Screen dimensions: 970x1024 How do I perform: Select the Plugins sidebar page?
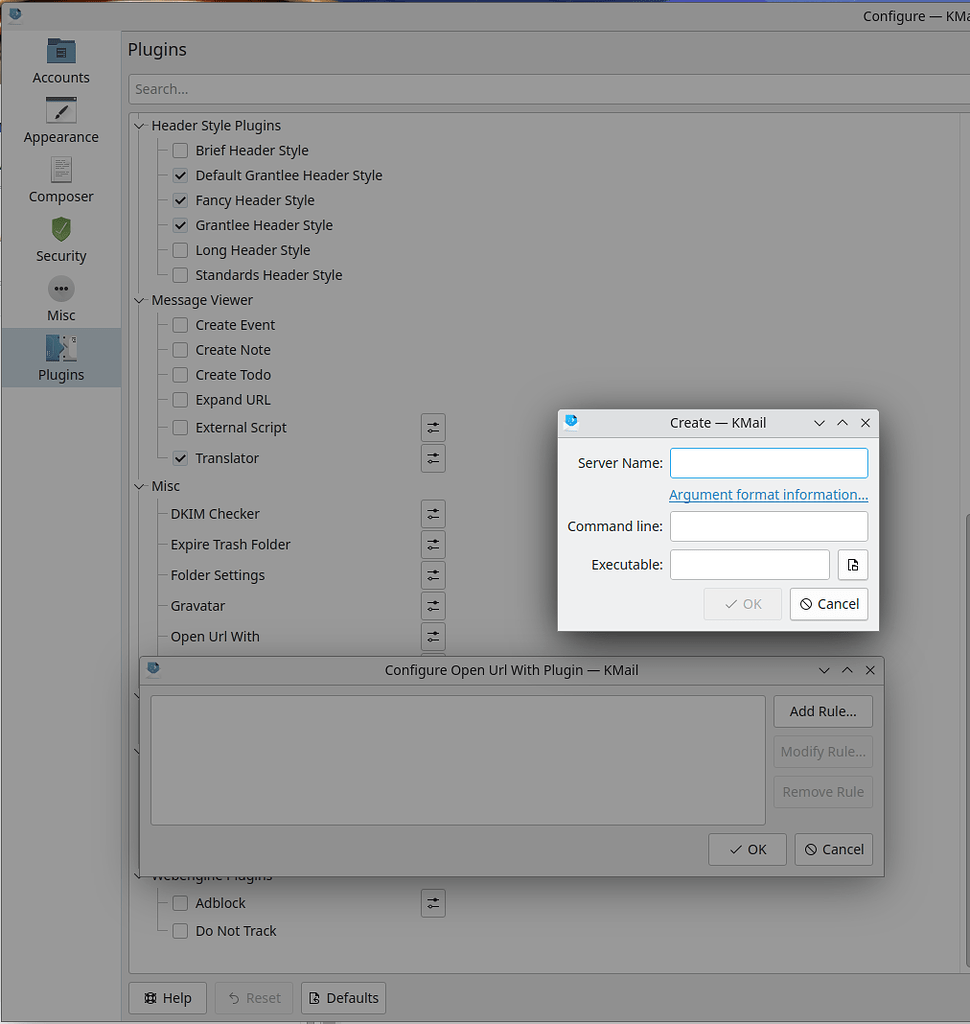click(x=61, y=358)
